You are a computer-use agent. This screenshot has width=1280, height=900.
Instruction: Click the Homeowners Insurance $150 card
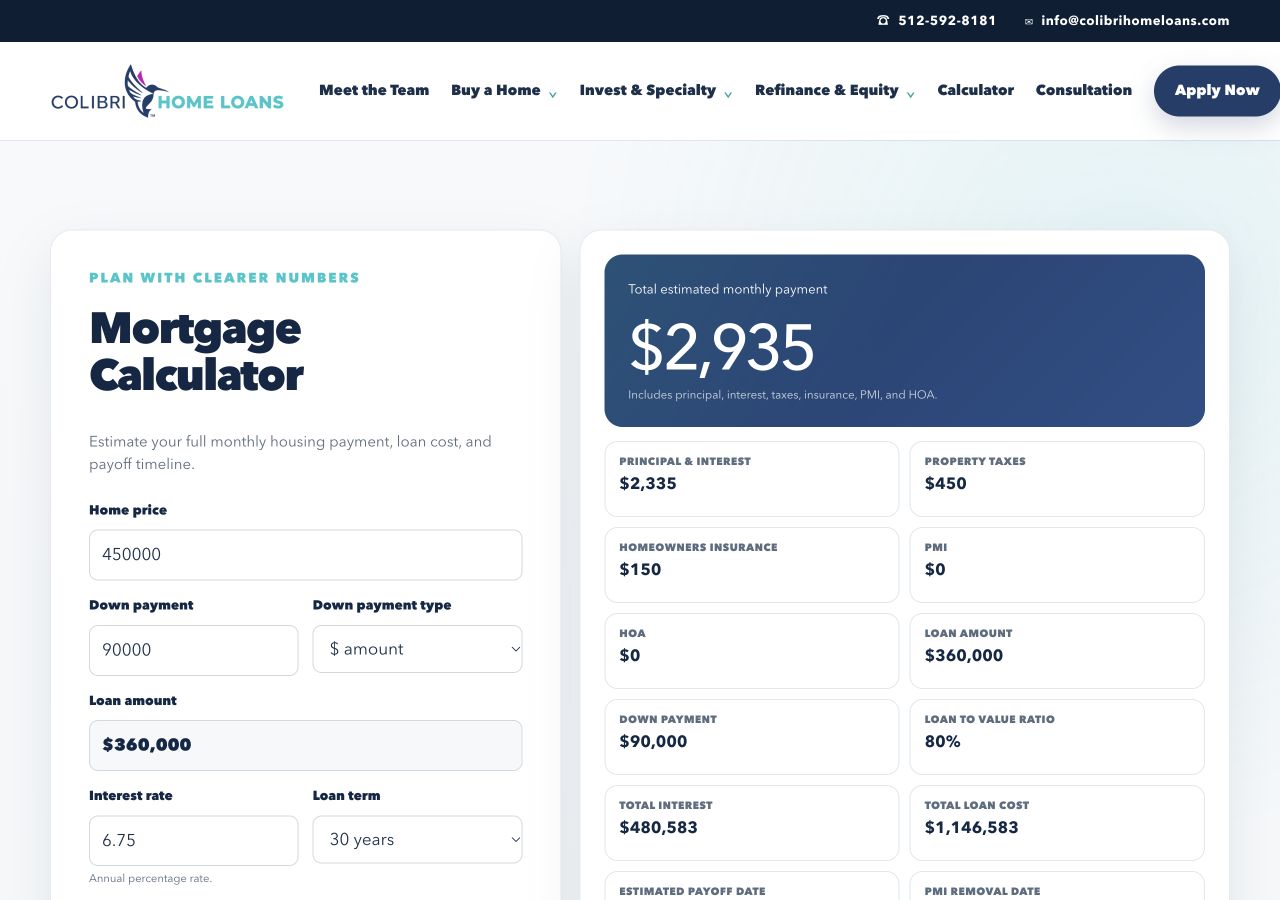click(x=752, y=565)
